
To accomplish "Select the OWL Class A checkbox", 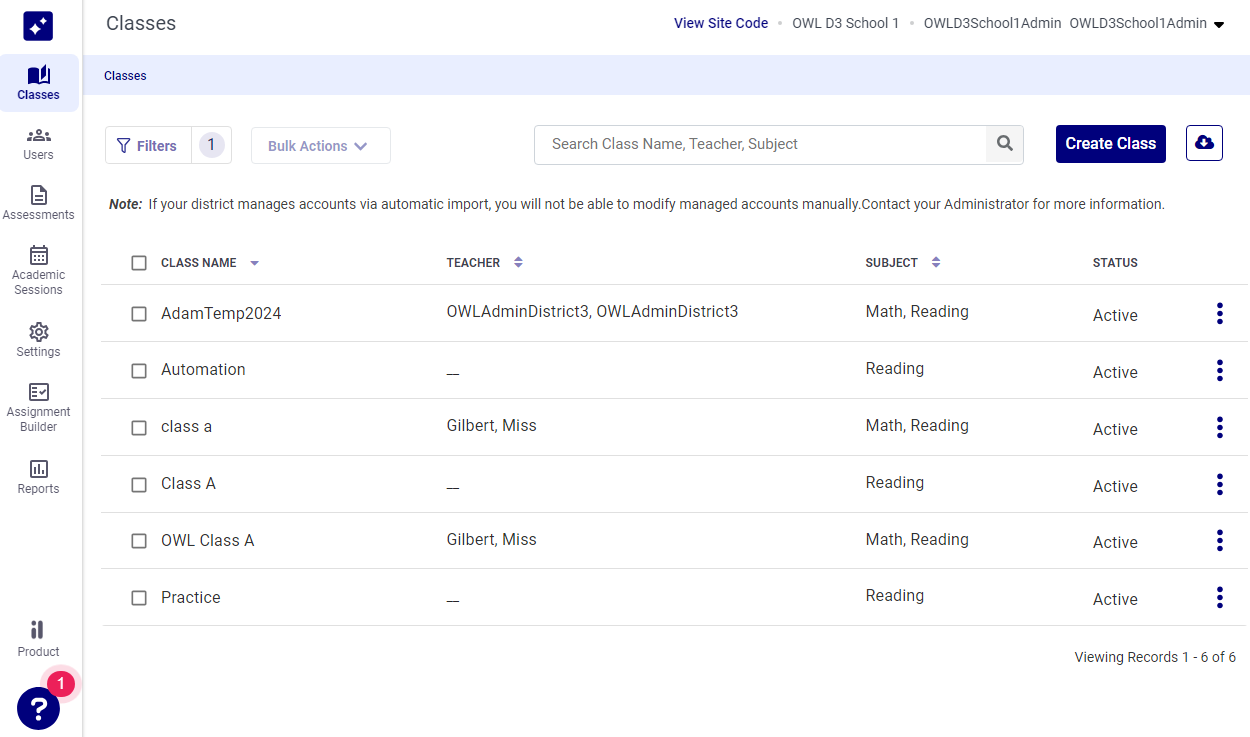I will pyautogui.click(x=139, y=541).
